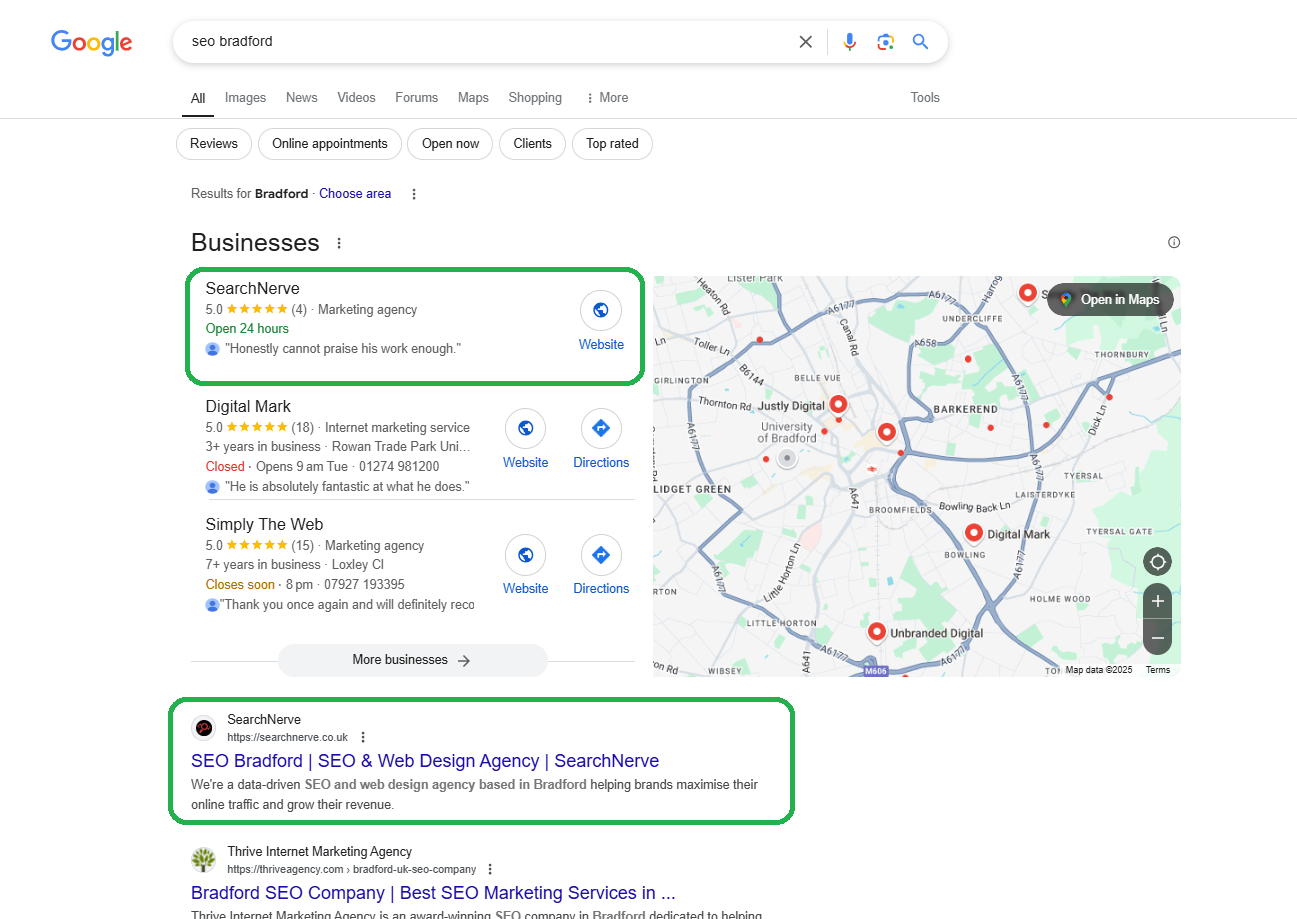
Task: Click Open in Maps button
Action: [1110, 299]
